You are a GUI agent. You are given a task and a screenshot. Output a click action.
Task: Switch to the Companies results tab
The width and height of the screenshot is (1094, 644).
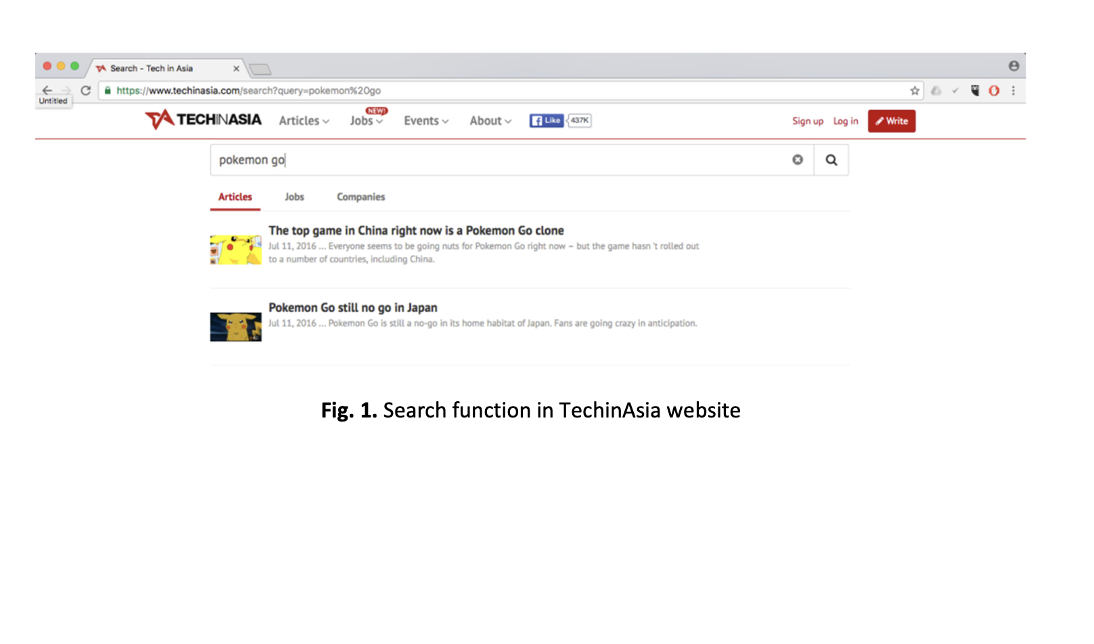click(x=361, y=197)
